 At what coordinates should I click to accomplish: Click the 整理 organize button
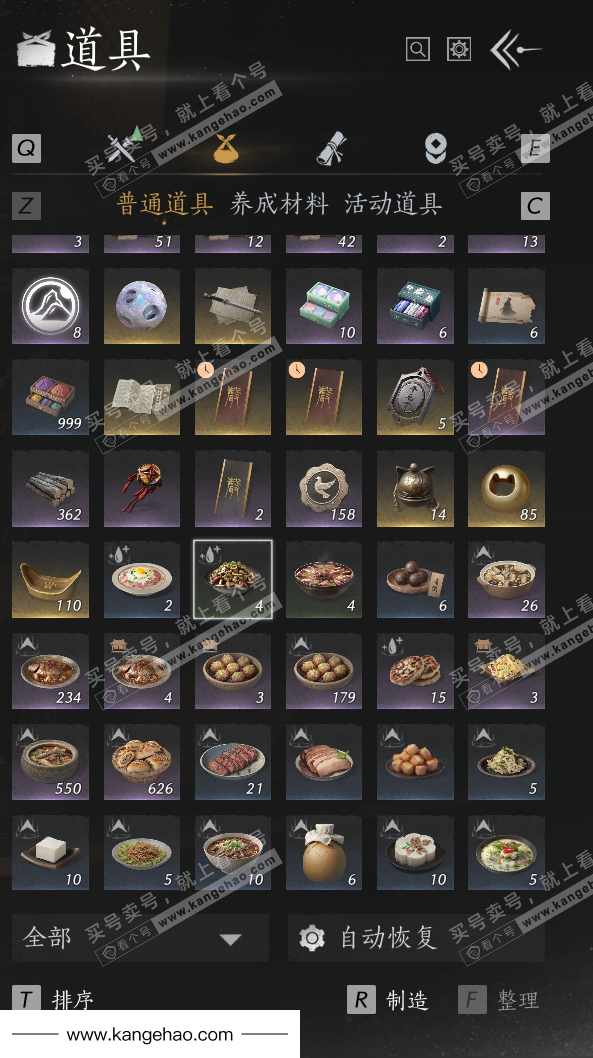[499, 999]
